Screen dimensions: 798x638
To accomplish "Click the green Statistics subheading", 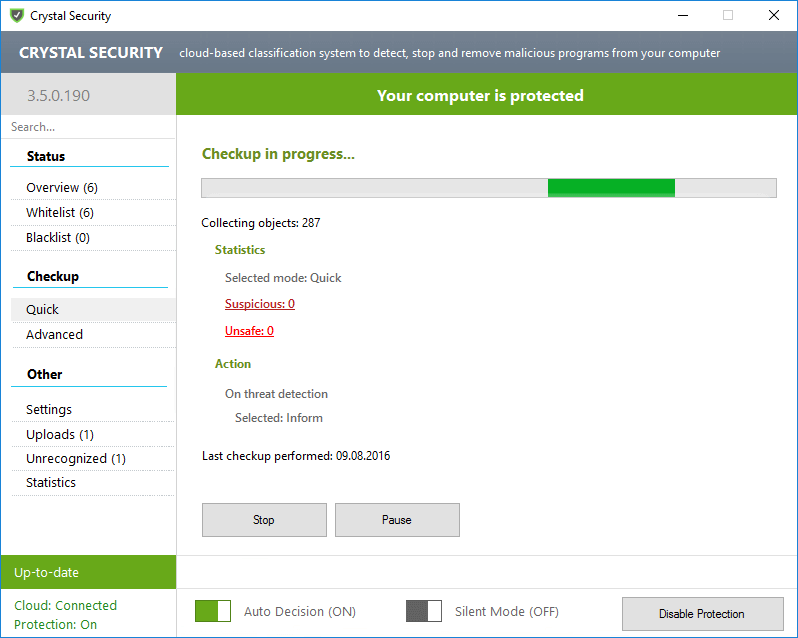I will pyautogui.click(x=240, y=250).
